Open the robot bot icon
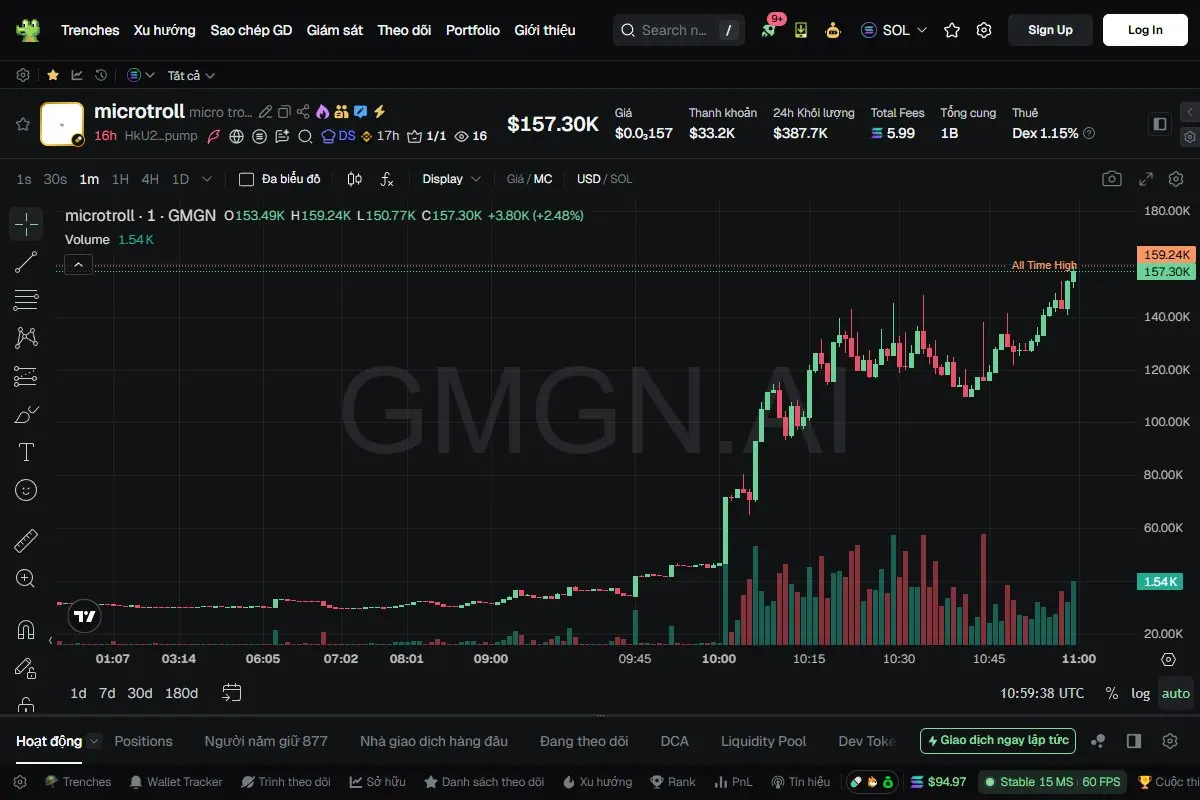The height and width of the screenshot is (800, 1200). [833, 30]
